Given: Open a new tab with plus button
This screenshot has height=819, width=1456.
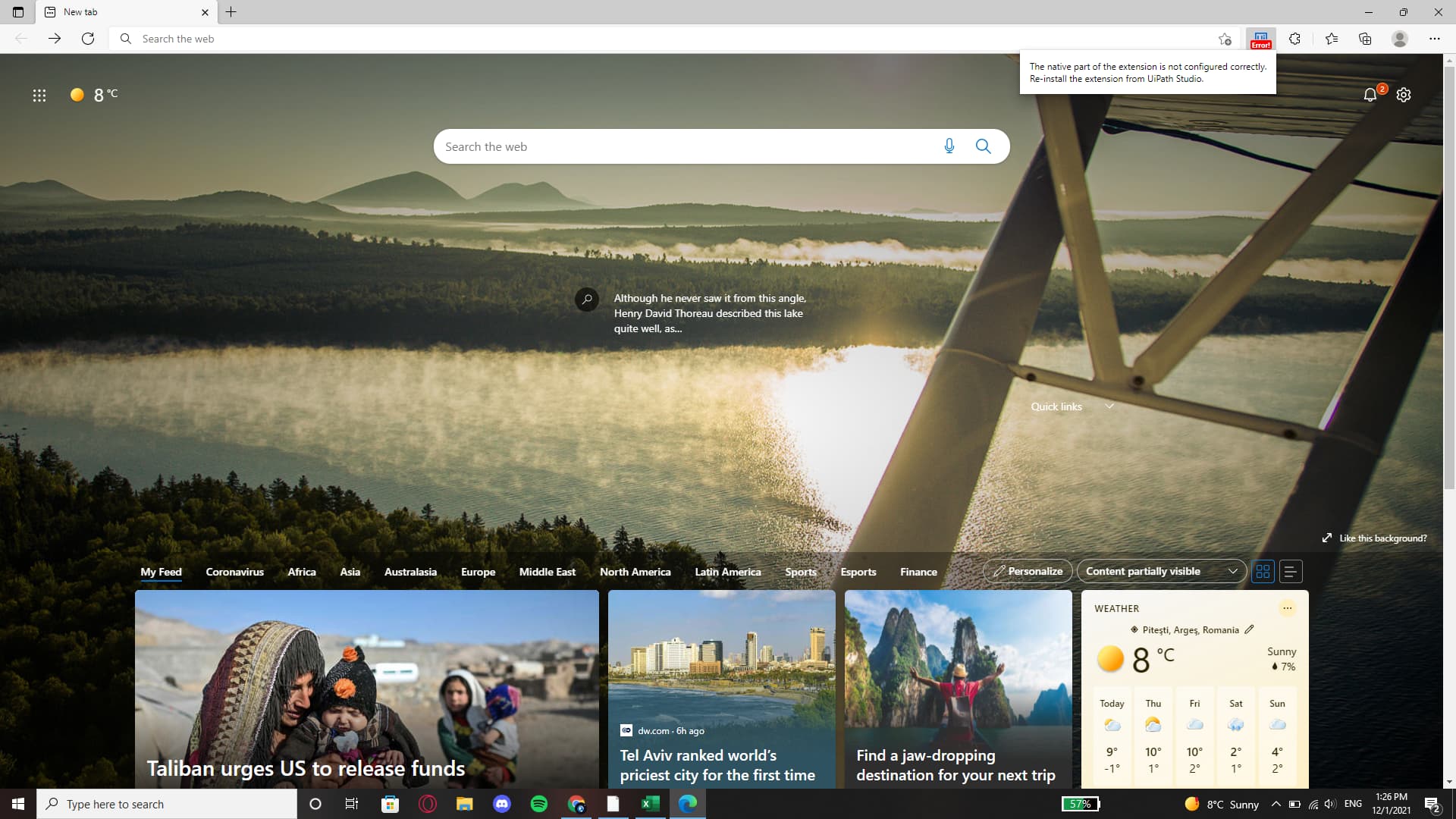Looking at the screenshot, I should coord(231,12).
